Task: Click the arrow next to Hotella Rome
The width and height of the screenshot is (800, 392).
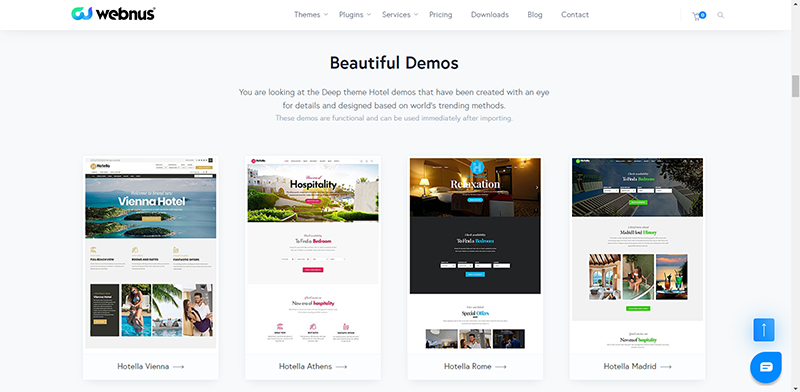Action: 501,366
